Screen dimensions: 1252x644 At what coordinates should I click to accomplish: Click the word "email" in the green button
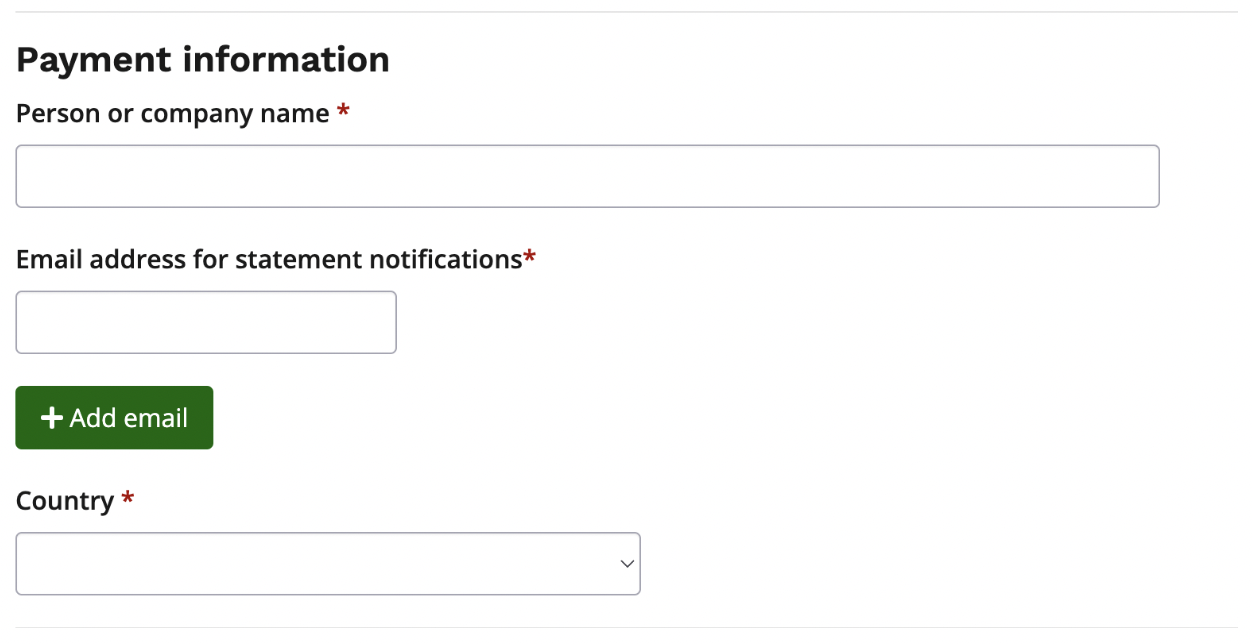(155, 418)
